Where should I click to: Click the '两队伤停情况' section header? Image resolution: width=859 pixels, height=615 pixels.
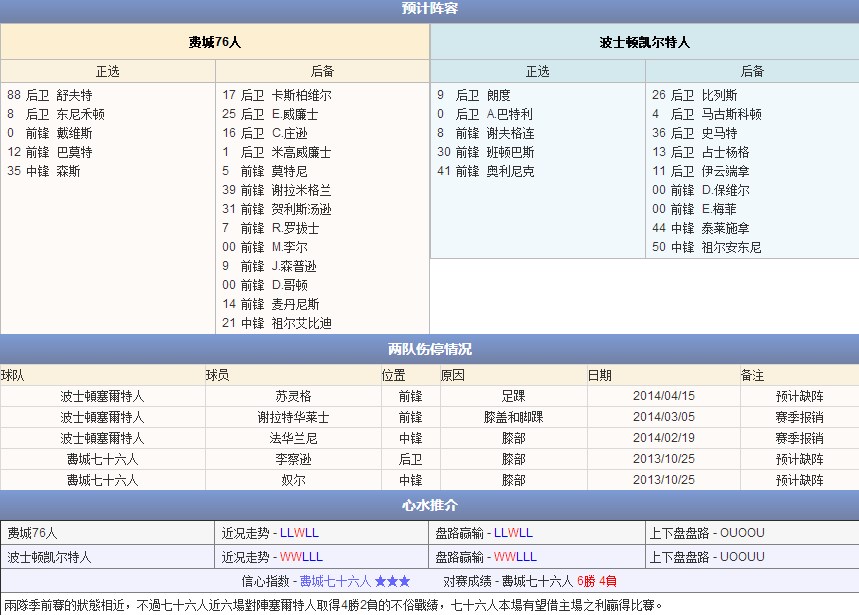coord(430,349)
